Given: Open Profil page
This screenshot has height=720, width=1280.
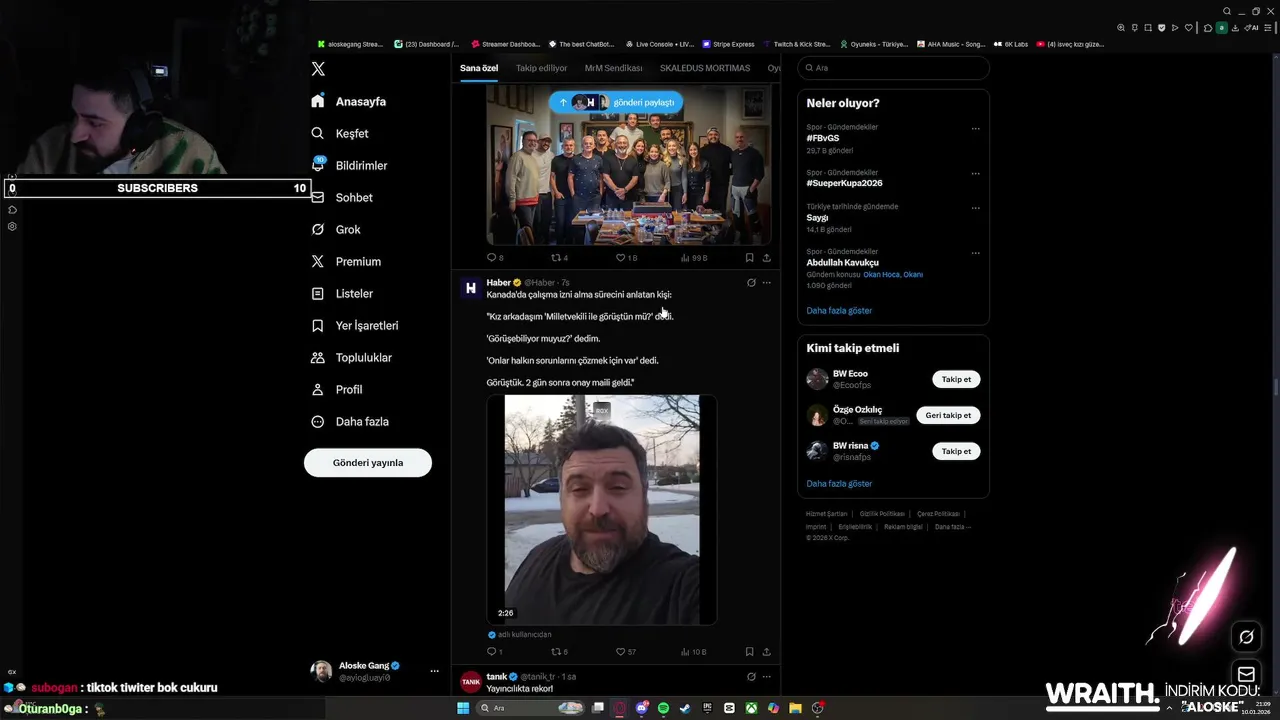Looking at the screenshot, I should pyautogui.click(x=337, y=389).
